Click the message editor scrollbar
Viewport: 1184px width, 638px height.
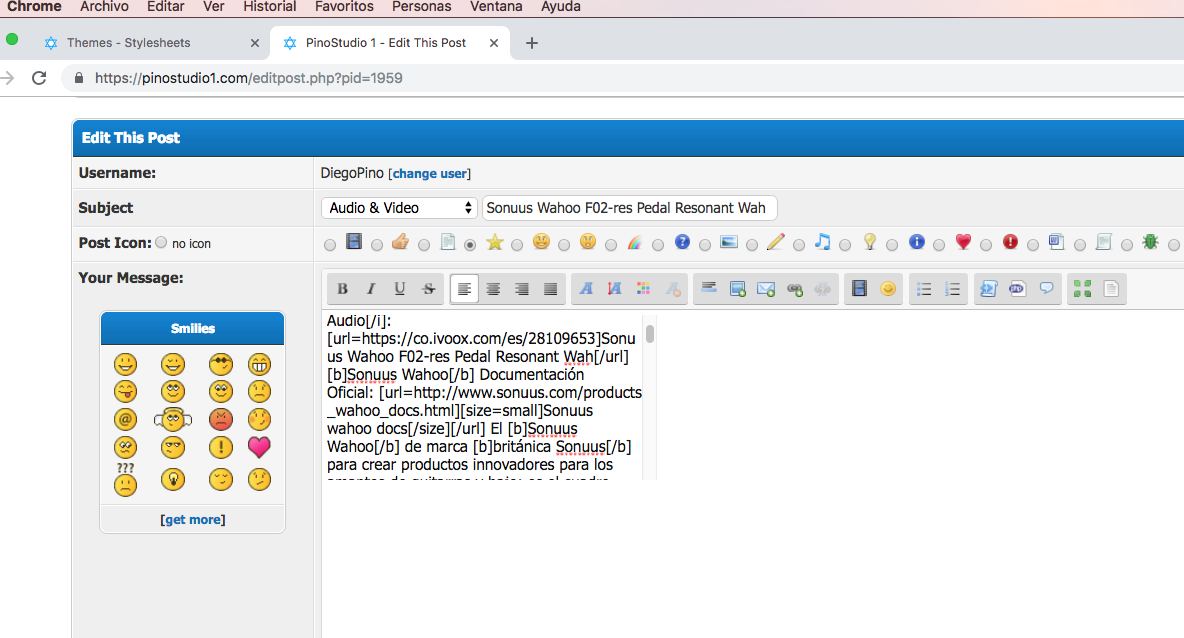(x=649, y=333)
